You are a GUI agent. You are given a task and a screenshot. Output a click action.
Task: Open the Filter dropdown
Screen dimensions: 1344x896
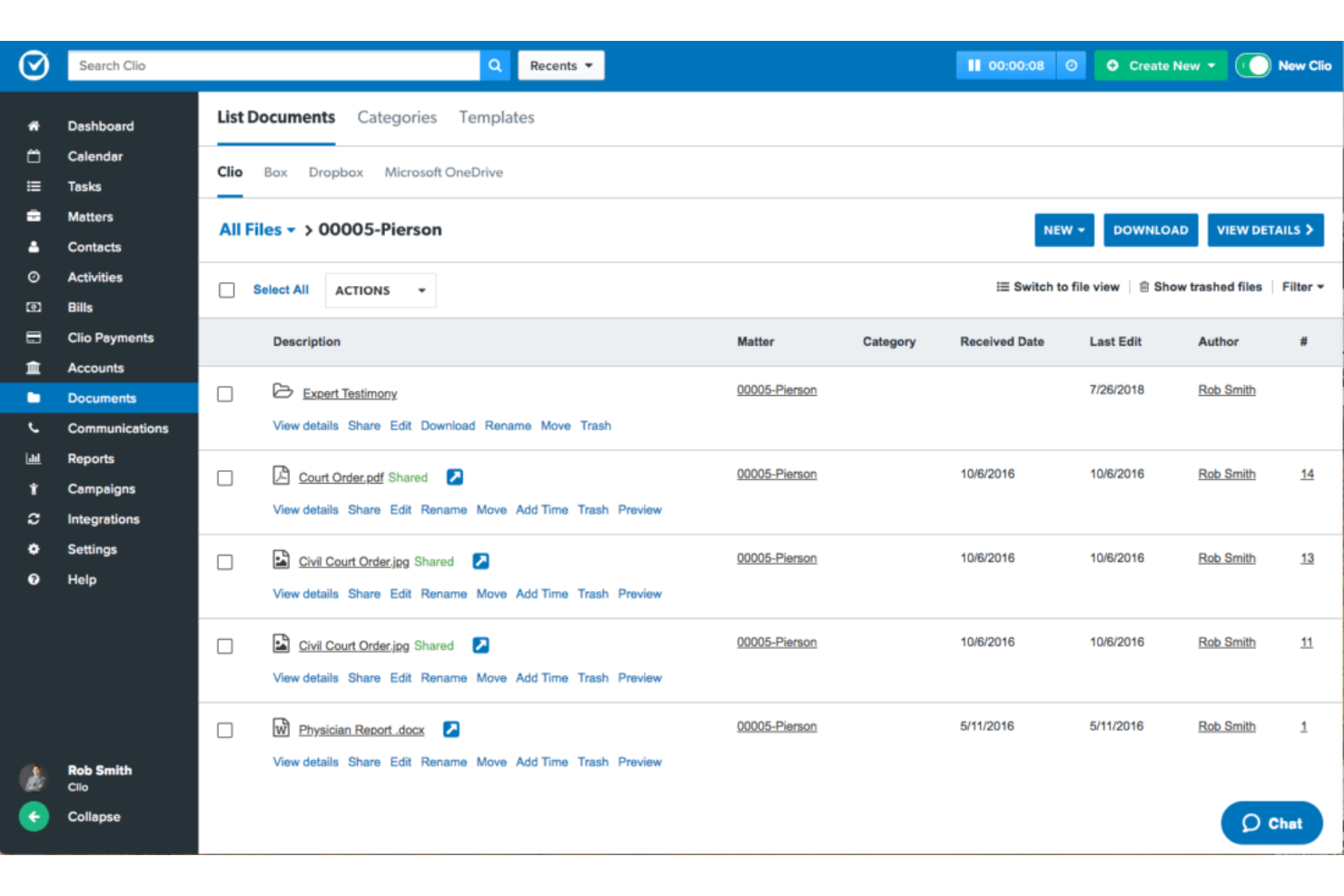tap(1303, 287)
